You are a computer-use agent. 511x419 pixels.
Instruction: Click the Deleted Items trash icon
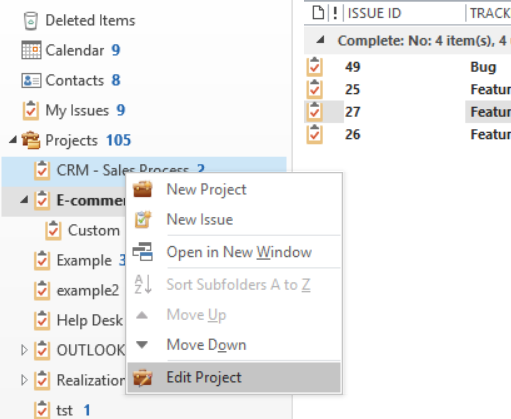pyautogui.click(x=31, y=21)
